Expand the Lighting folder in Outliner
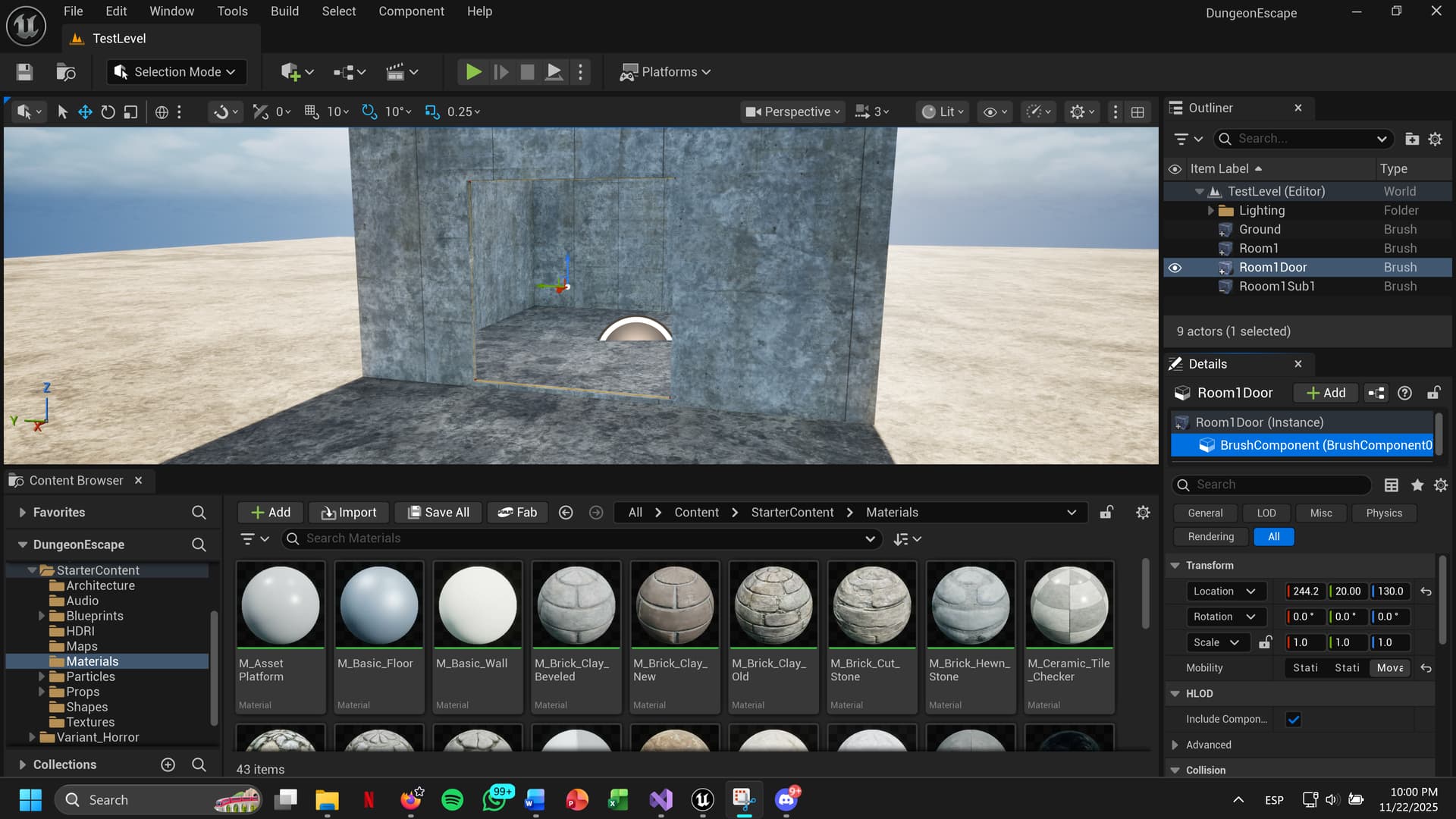Screen dimensions: 1456x819 pyautogui.click(x=1210, y=211)
